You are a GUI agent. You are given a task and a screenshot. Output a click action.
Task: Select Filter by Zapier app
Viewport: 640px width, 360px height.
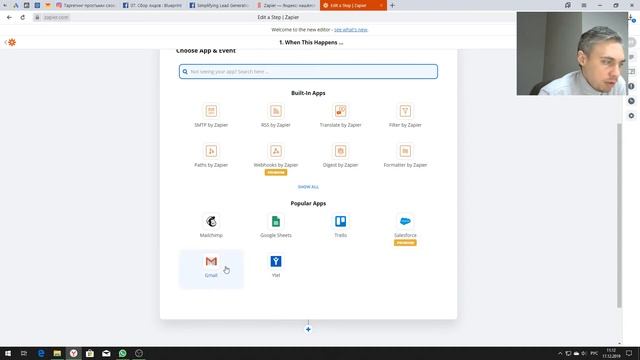[x=405, y=116]
